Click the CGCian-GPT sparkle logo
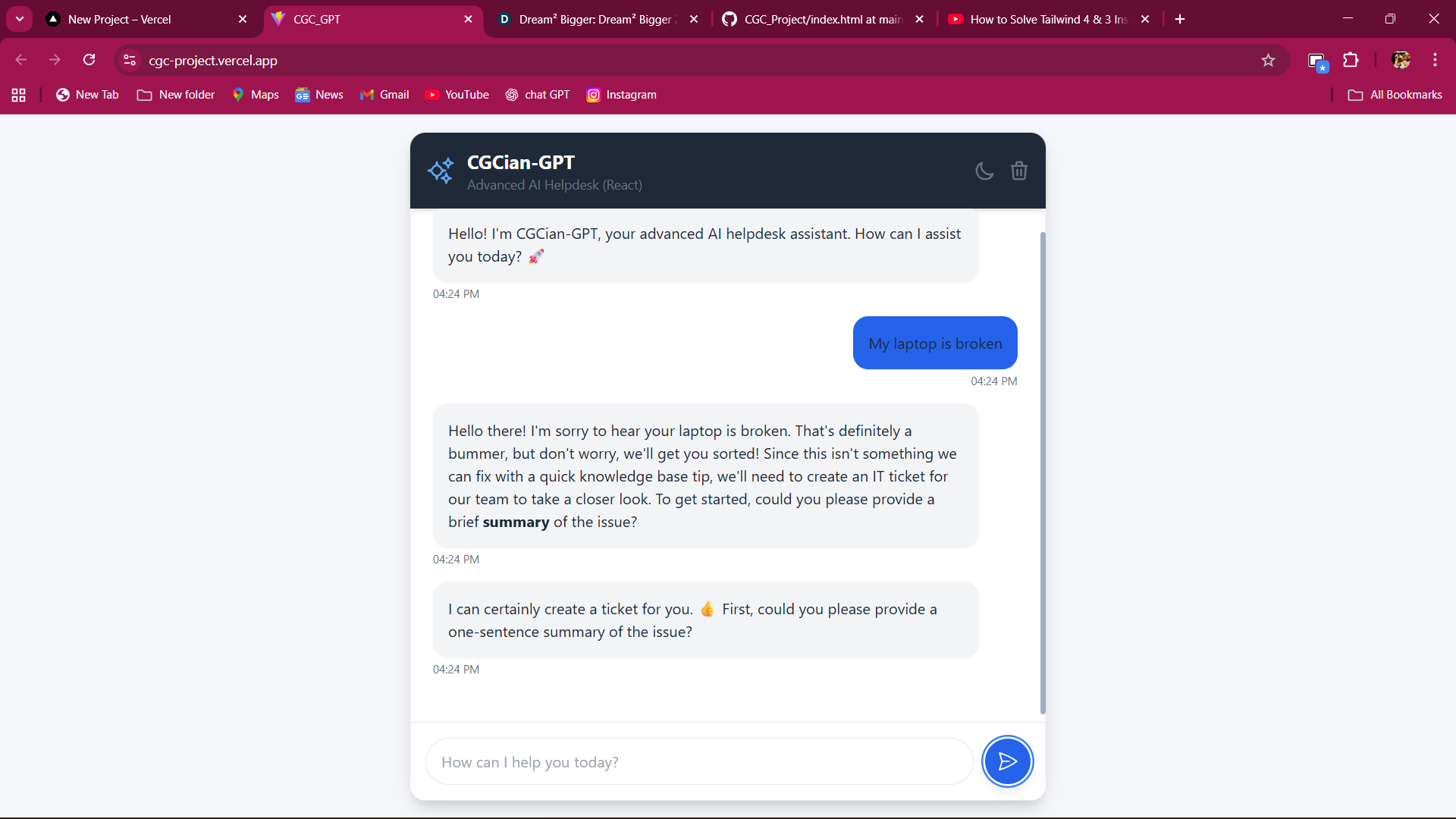The image size is (1456, 819). point(441,171)
